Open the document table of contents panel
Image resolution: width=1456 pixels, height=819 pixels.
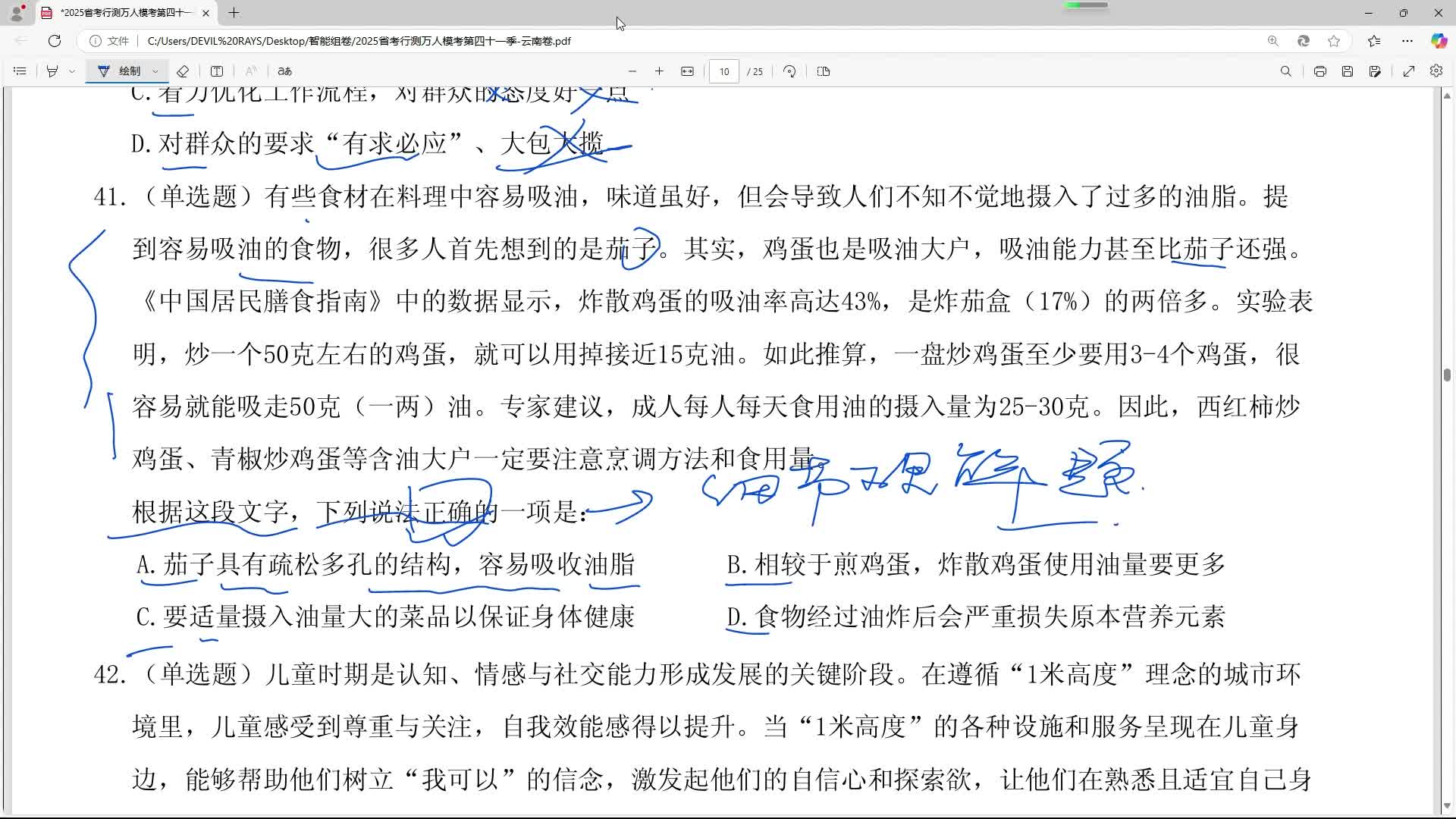coord(20,71)
